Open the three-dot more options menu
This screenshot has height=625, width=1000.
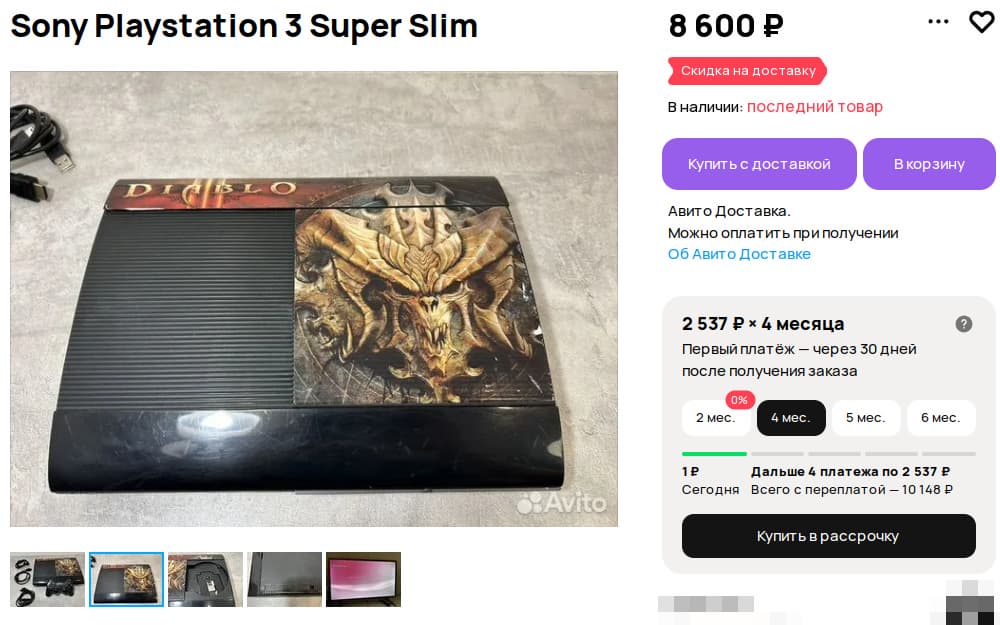pos(938,22)
